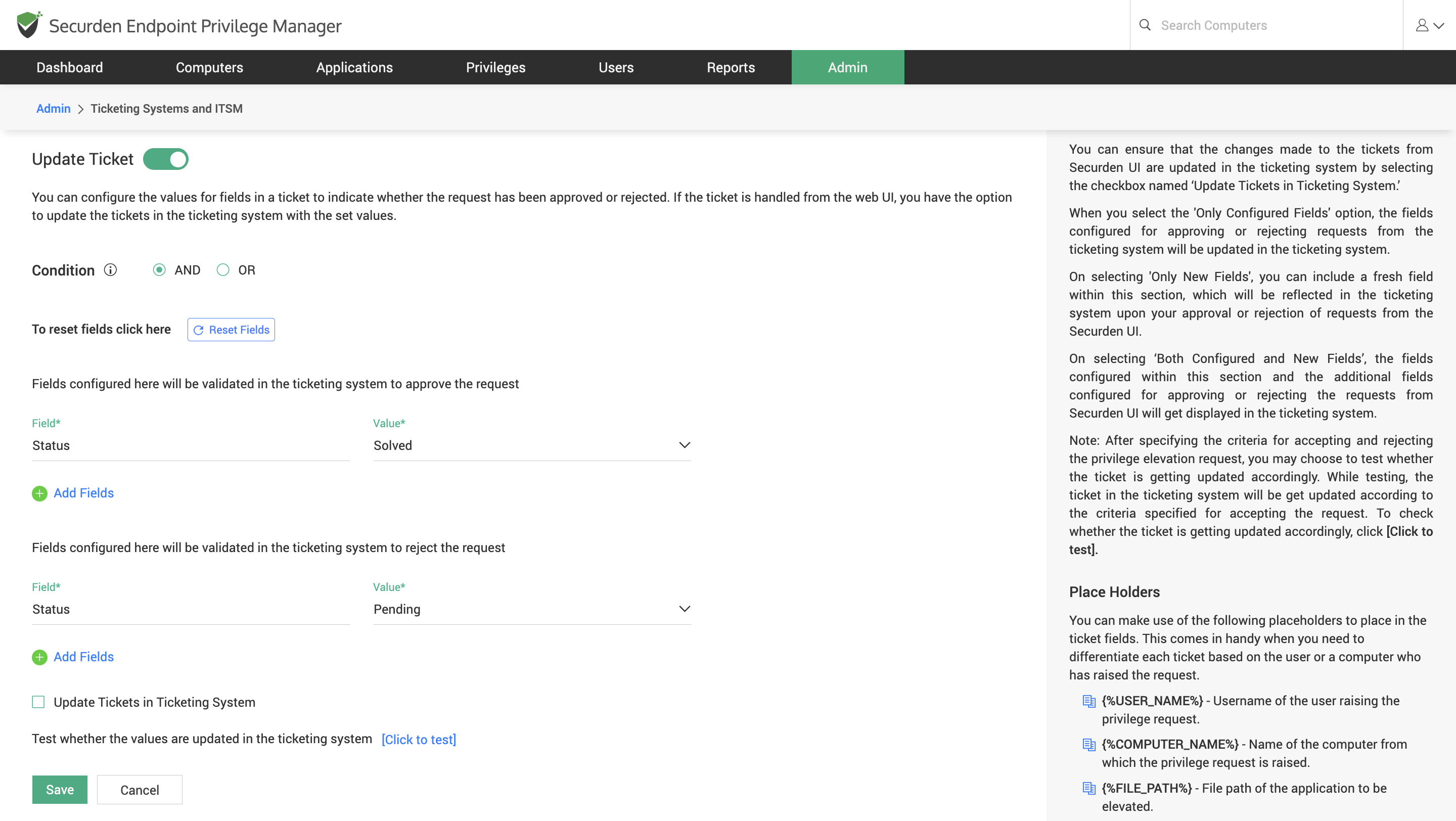1456x821 pixels.
Task: Click the Admin breadcrumb link
Action: tap(53, 109)
